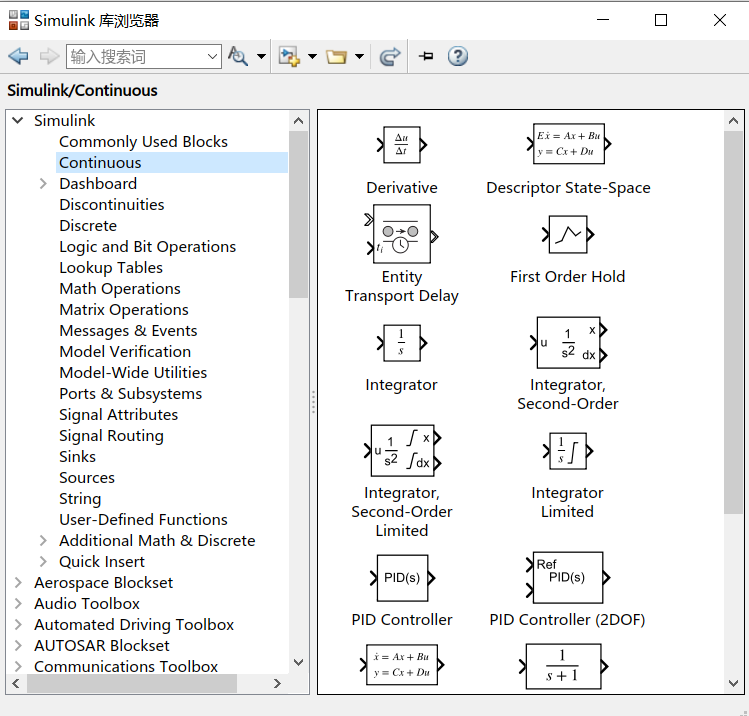Click the new model icon
This screenshot has height=716, width=749.
(x=289, y=57)
